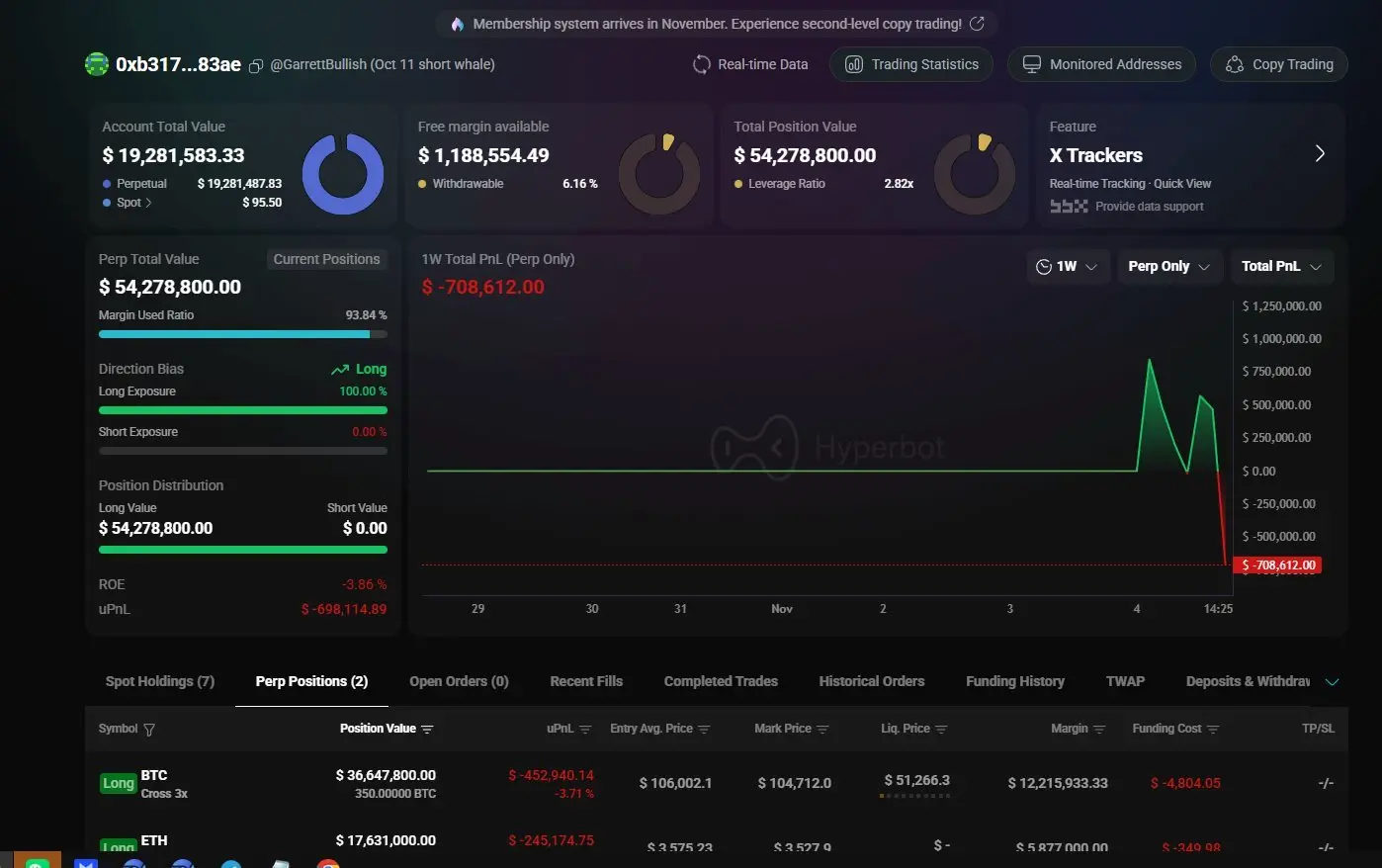This screenshot has height=868, width=1382.
Task: Click the Free margin available donut chart
Action: click(658, 173)
